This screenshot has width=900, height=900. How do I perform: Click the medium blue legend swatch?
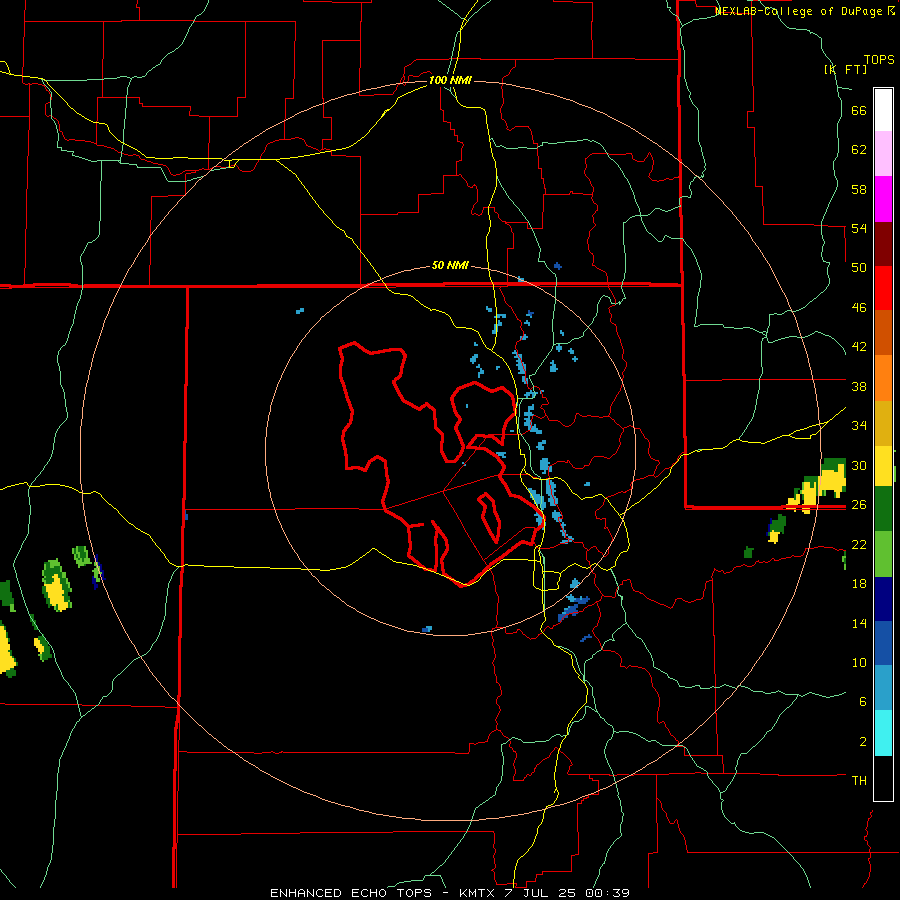[x=883, y=643]
